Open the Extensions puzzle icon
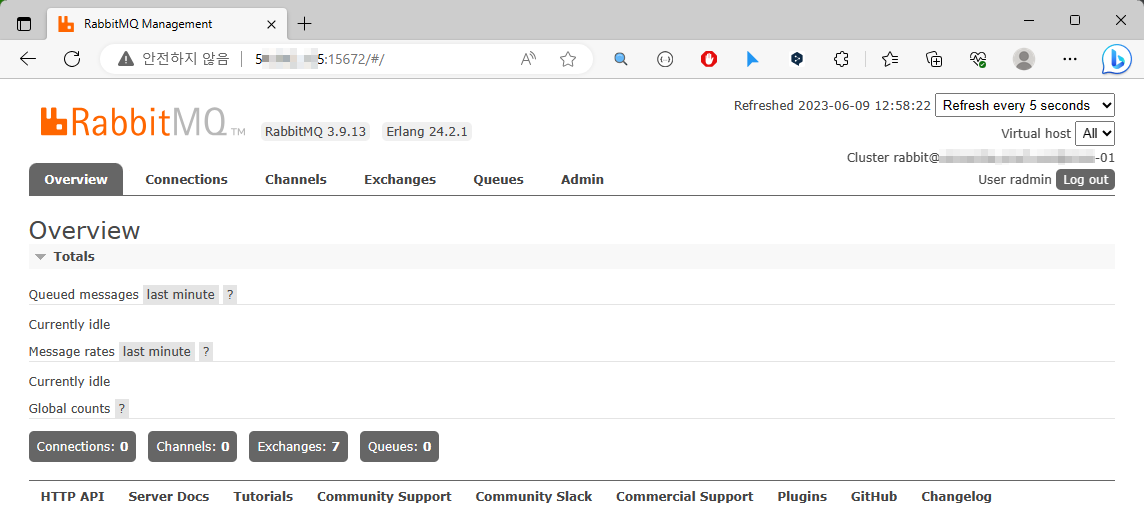Screen dimensions: 1144x526 (840, 59)
